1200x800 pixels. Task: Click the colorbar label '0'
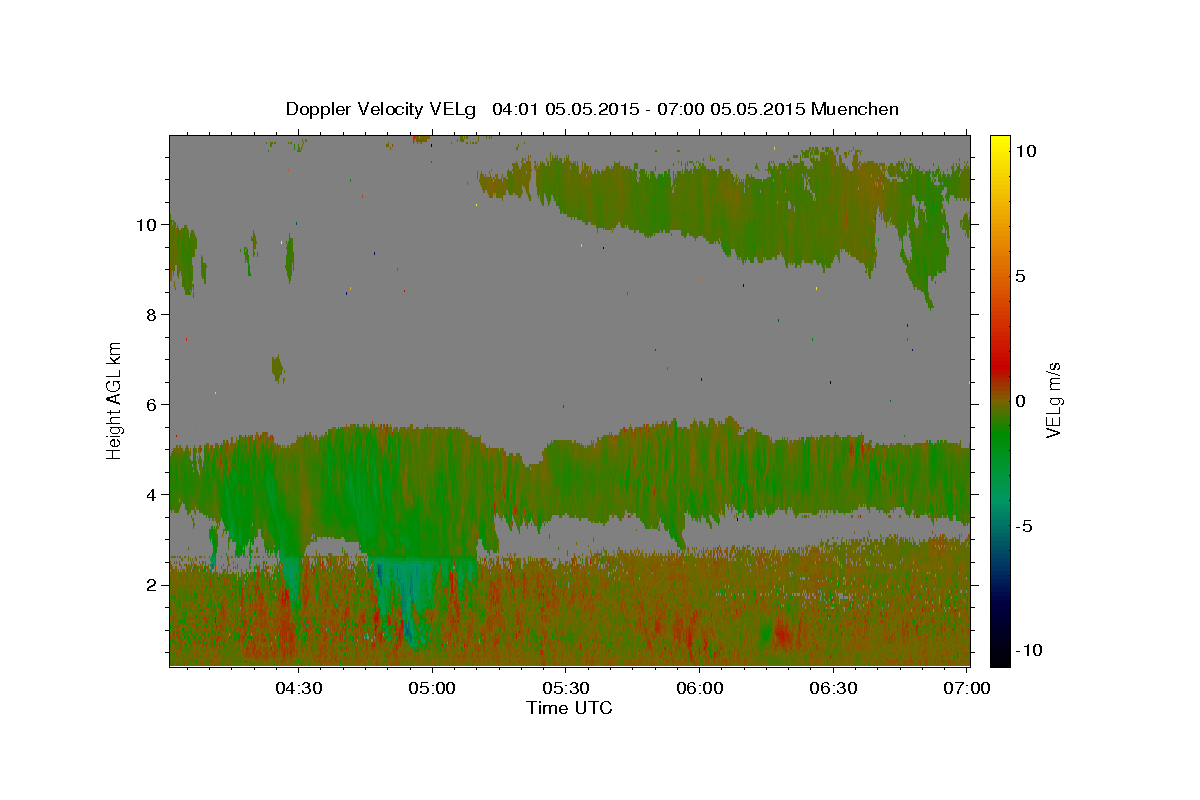click(1021, 401)
